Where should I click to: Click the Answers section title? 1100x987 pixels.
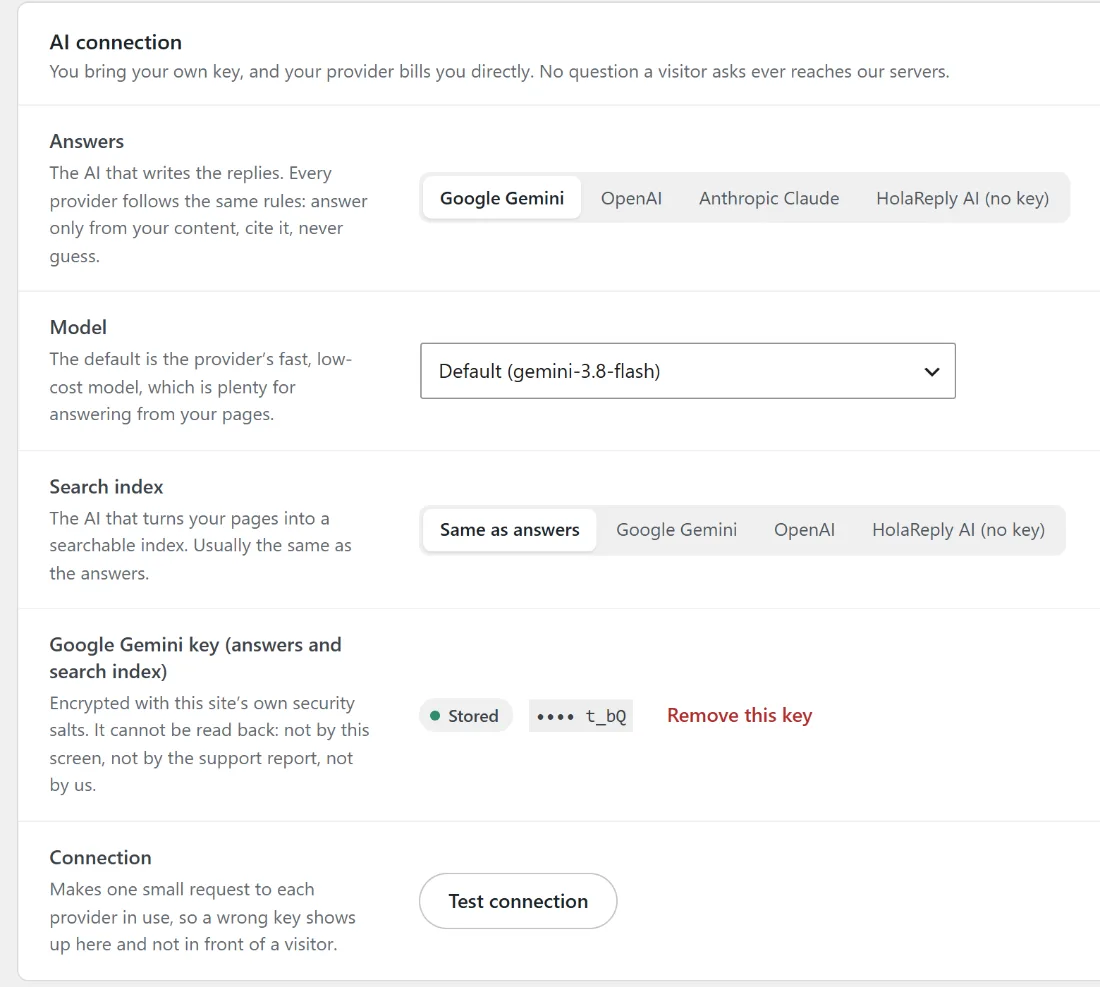coord(86,141)
